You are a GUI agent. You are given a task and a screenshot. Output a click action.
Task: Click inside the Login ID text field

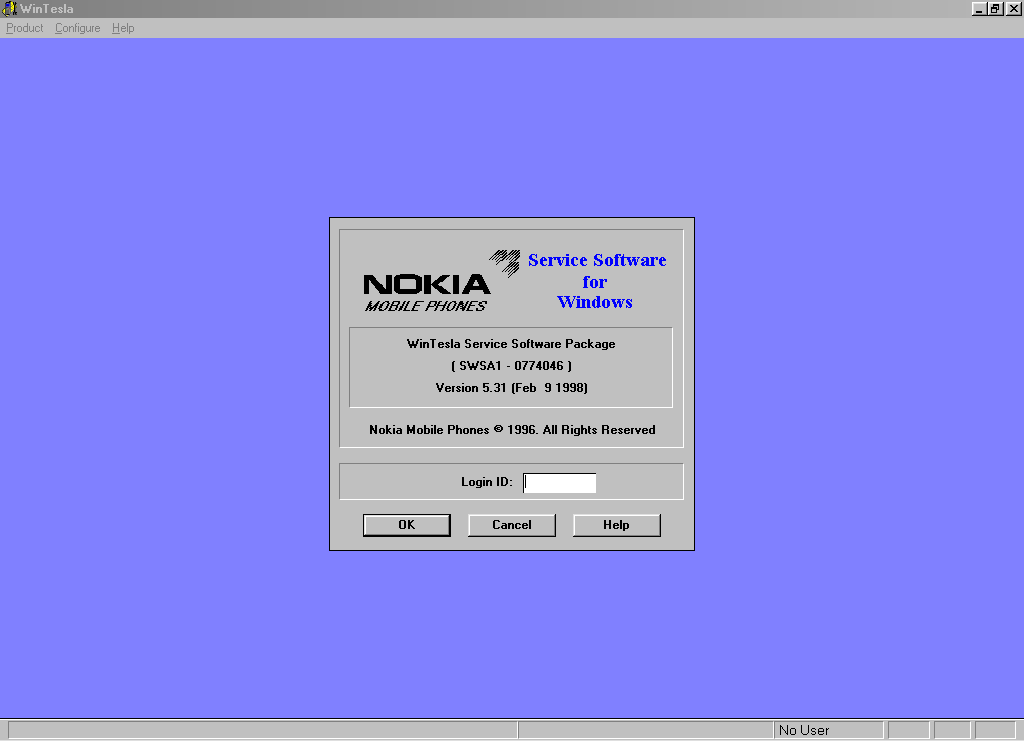[x=560, y=483]
